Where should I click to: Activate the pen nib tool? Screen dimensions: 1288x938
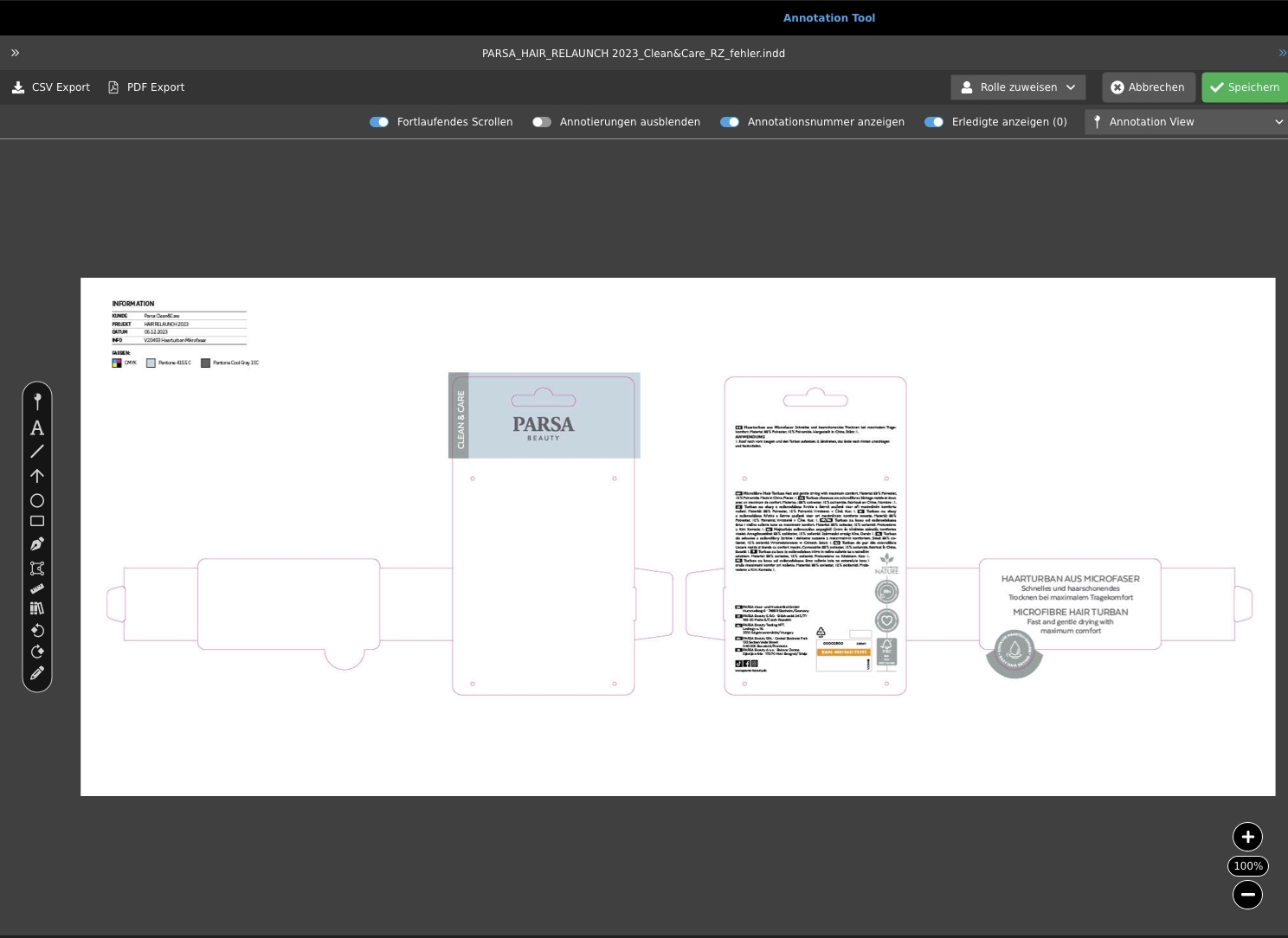tap(37, 544)
